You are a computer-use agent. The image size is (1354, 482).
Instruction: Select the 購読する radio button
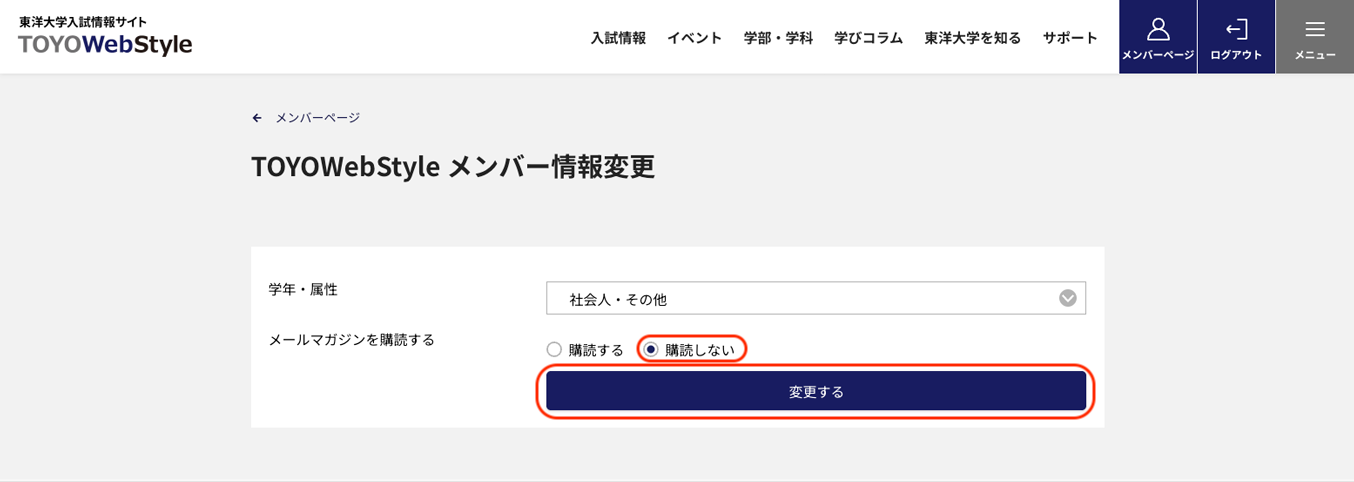pyautogui.click(x=554, y=349)
